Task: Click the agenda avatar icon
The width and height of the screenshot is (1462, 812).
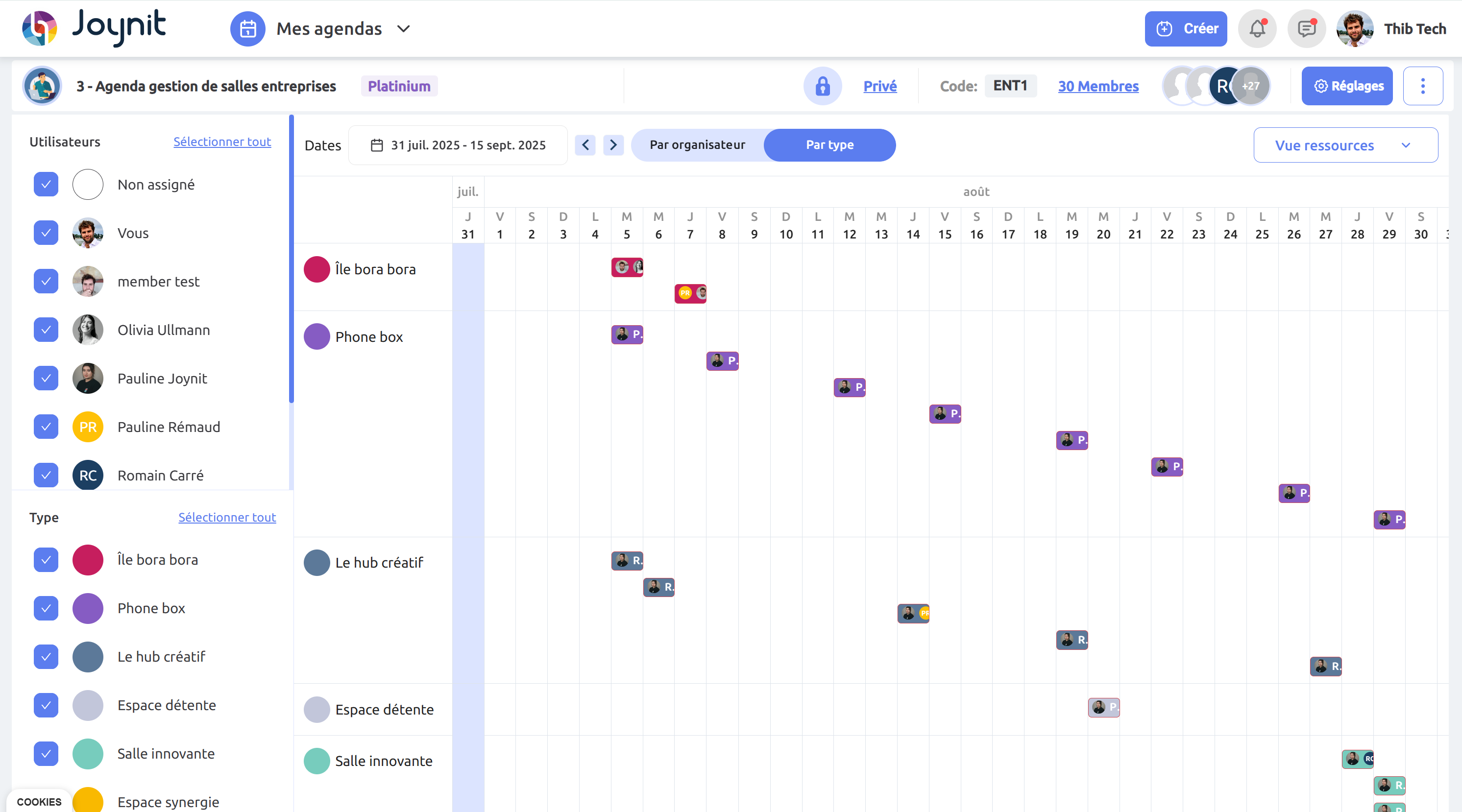Action: pyautogui.click(x=42, y=86)
